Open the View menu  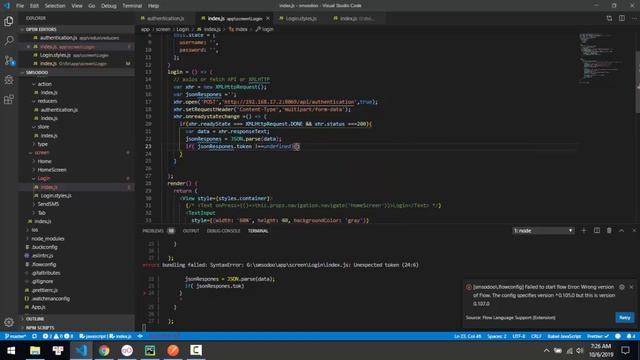click(x=77, y=6)
